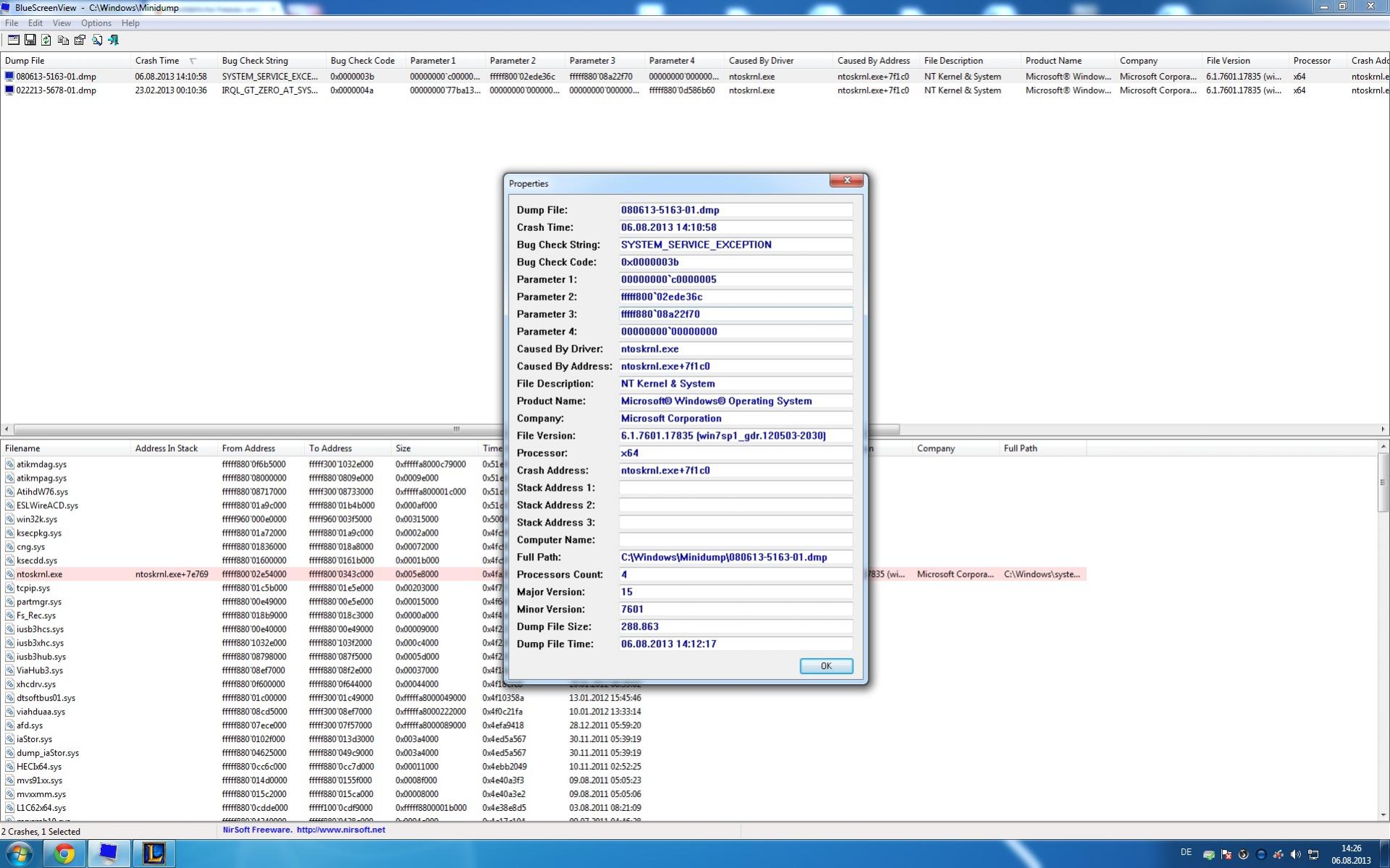Open the Action Center flag tray icon
Viewport: 1390px width, 868px height.
1226,855
